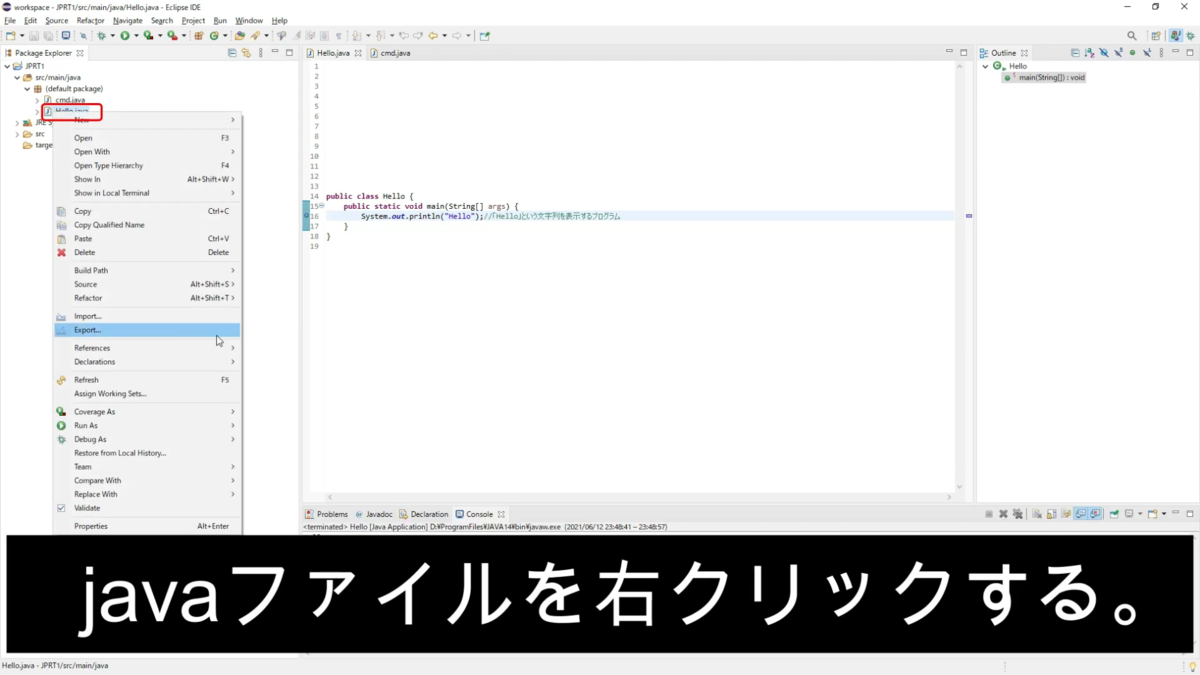This screenshot has width=1200, height=675.
Task: Open the Run button dropdown arrow
Action: pyautogui.click(x=136, y=35)
